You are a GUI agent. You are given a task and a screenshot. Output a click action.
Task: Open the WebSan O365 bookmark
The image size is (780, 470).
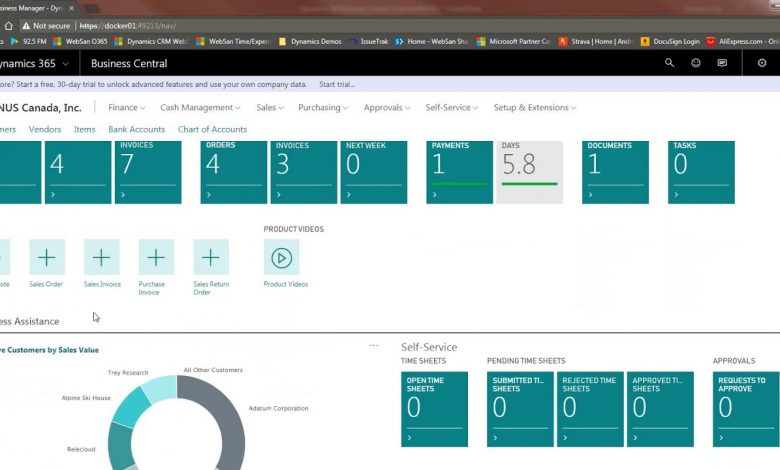[80, 41]
